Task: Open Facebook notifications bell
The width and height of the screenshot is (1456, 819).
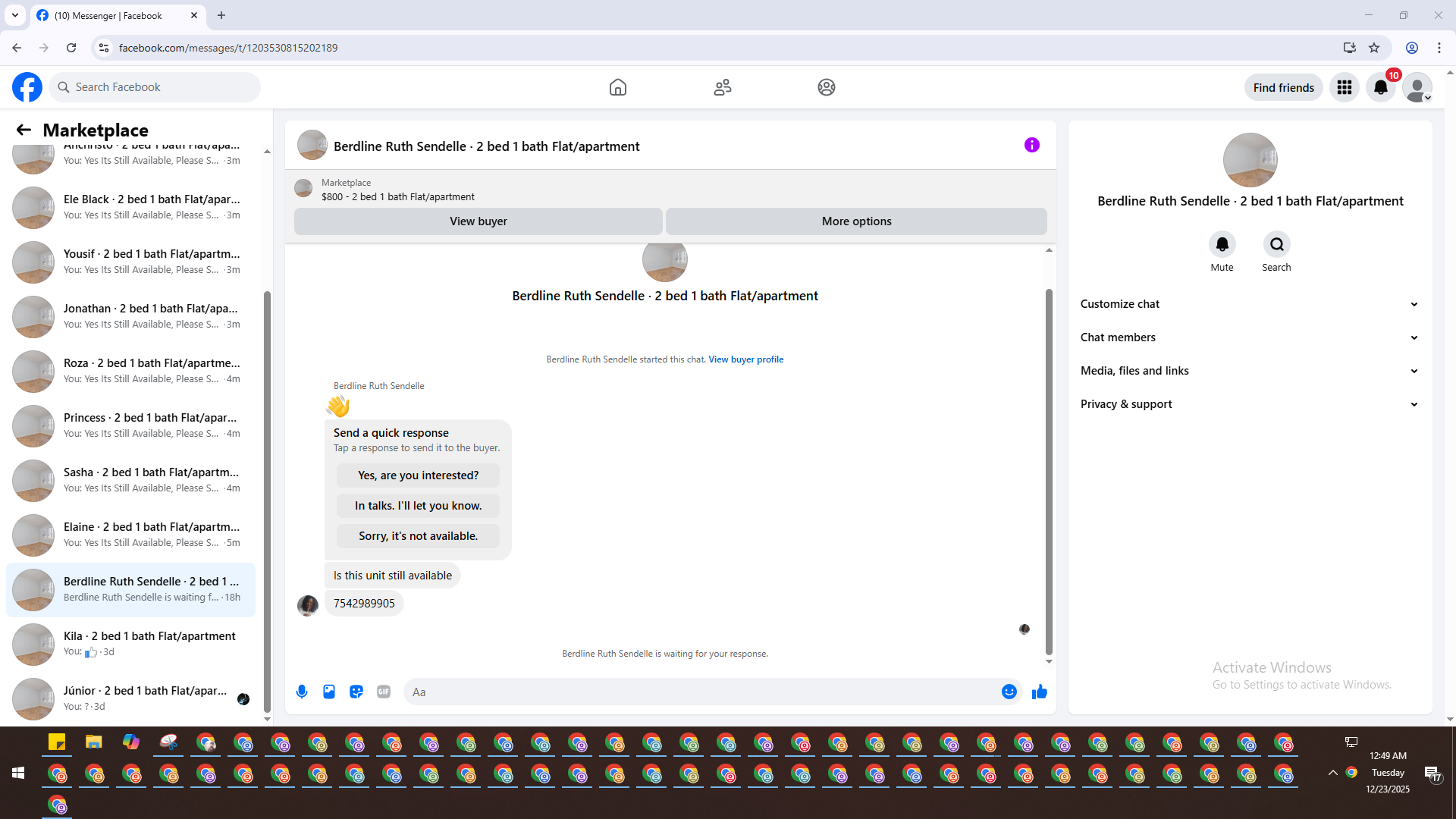Action: point(1381,88)
